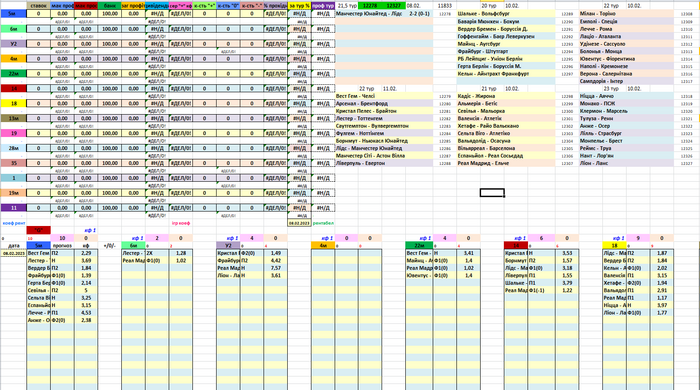Select match 'Манчестер Юнайтед - Лідс' at top
The height and width of the screenshot is (390, 700).
(x=369, y=14)
